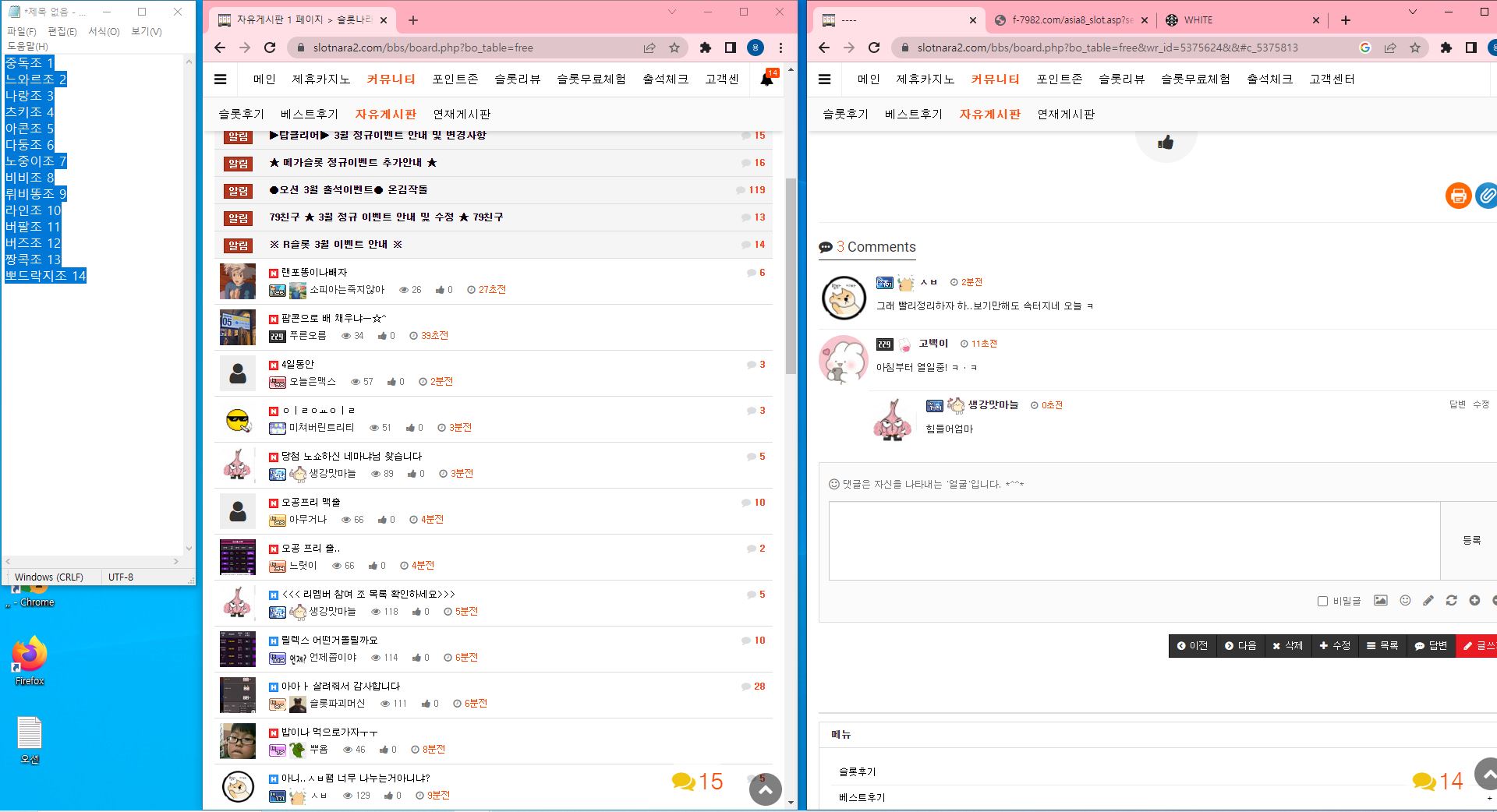Open the 보기(V) menu in Notepad

(x=147, y=31)
